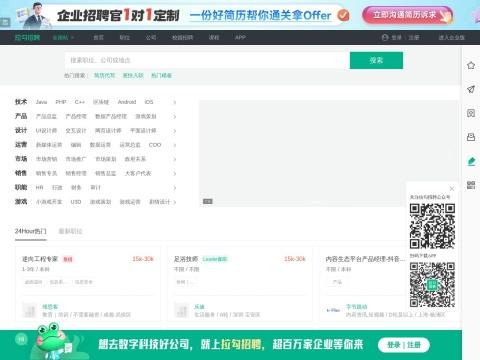480x360 pixels.
Task: Click the green 搜索 button
Action: coord(376,60)
